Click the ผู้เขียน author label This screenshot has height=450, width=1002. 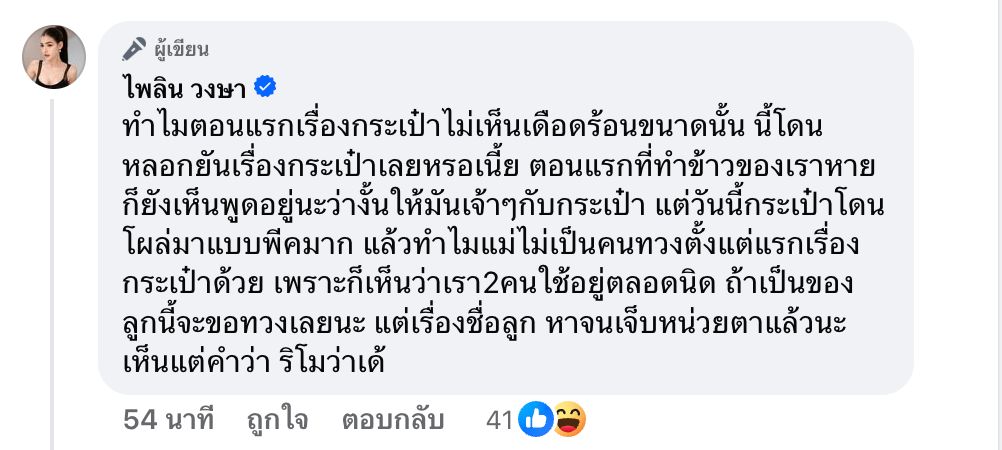(x=182, y=49)
